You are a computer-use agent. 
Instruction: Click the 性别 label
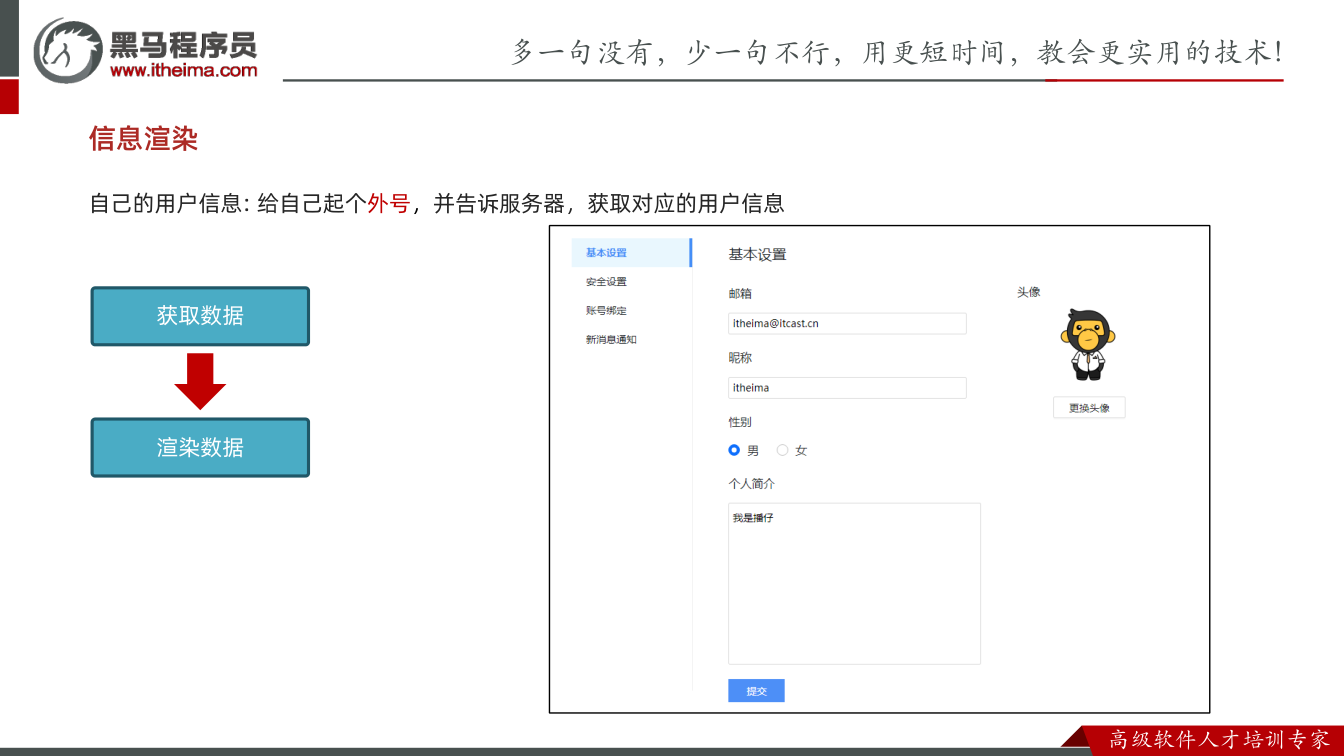(x=740, y=422)
